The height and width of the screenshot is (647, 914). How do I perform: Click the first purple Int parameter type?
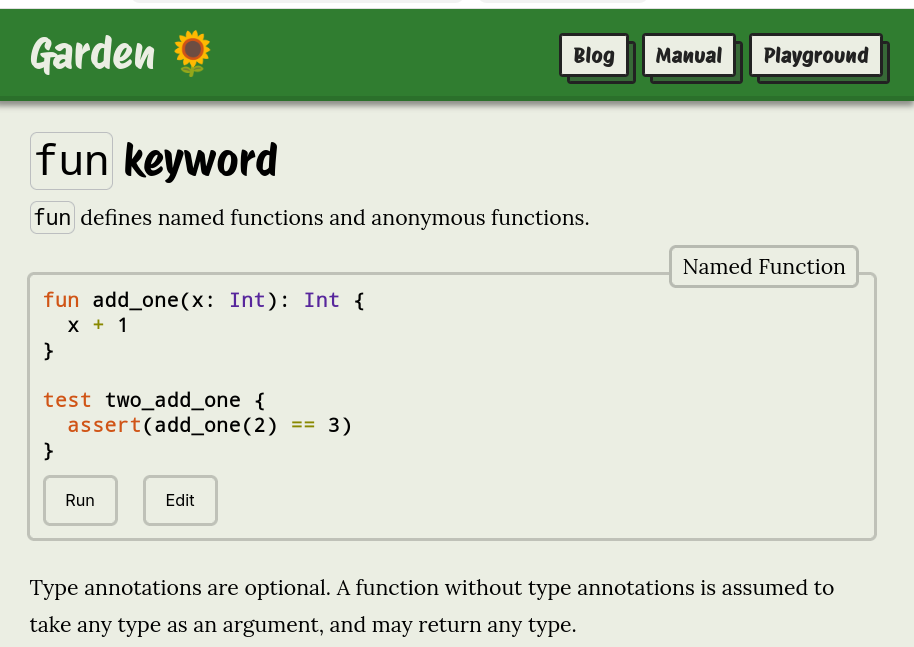pyautogui.click(x=247, y=300)
